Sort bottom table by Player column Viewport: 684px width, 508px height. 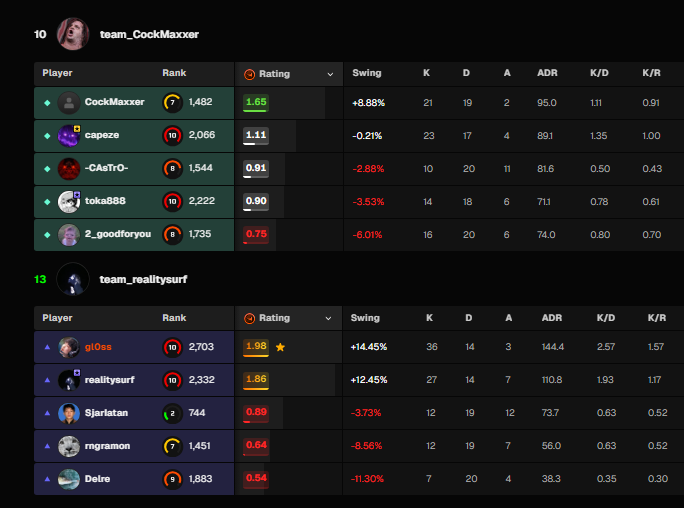pyautogui.click(x=57, y=318)
